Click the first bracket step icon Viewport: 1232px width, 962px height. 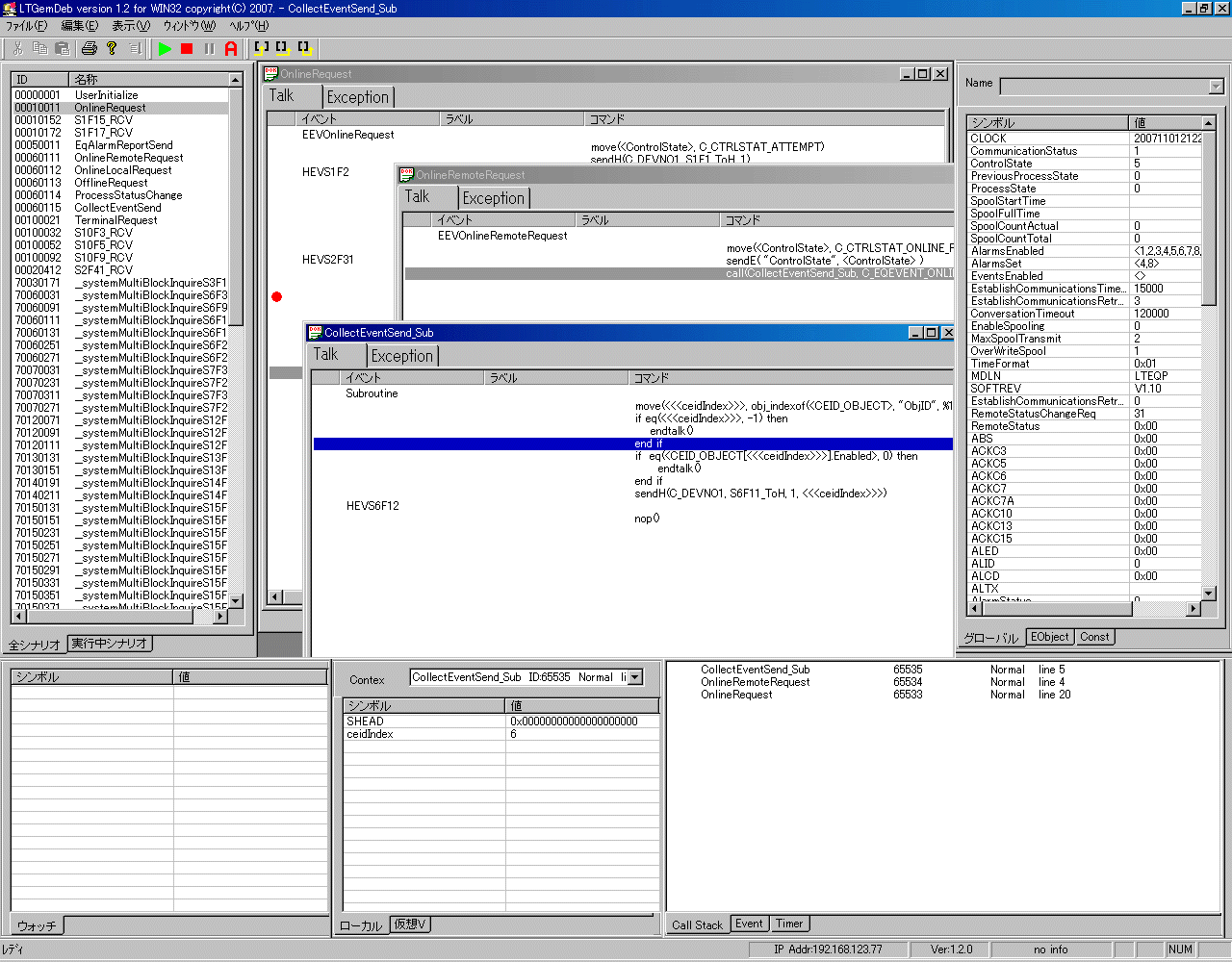click(261, 48)
